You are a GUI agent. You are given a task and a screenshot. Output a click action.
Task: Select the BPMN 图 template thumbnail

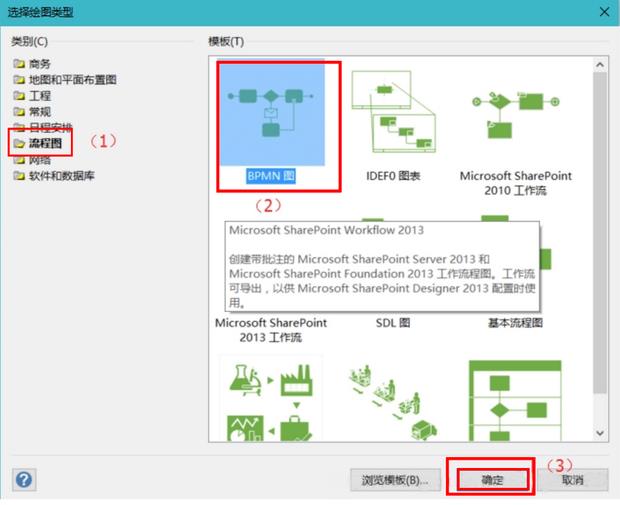point(272,114)
